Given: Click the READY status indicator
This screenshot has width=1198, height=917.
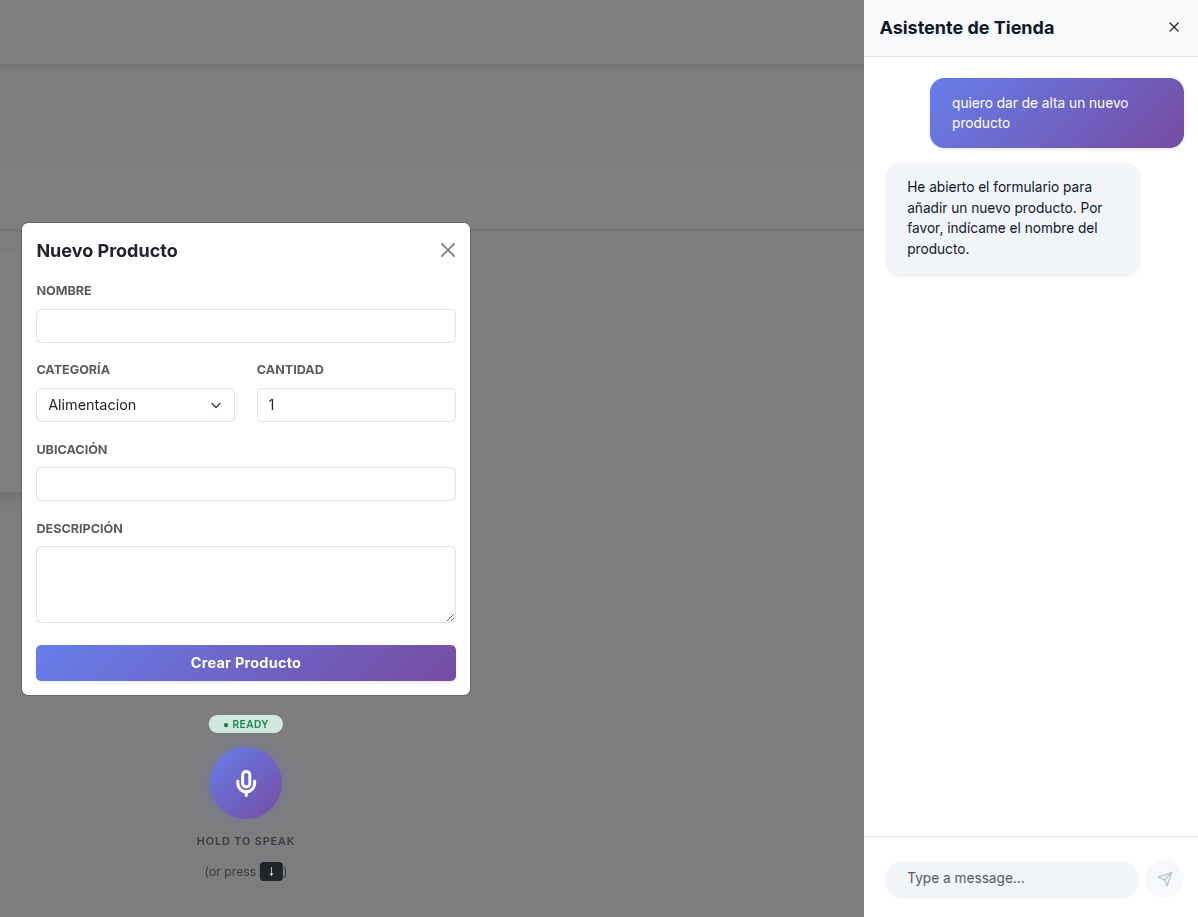Looking at the screenshot, I should coord(245,723).
